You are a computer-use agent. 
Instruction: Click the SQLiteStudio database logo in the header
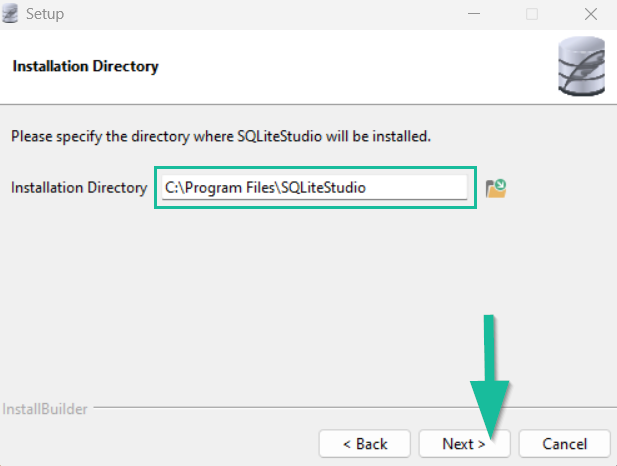[x=580, y=66]
